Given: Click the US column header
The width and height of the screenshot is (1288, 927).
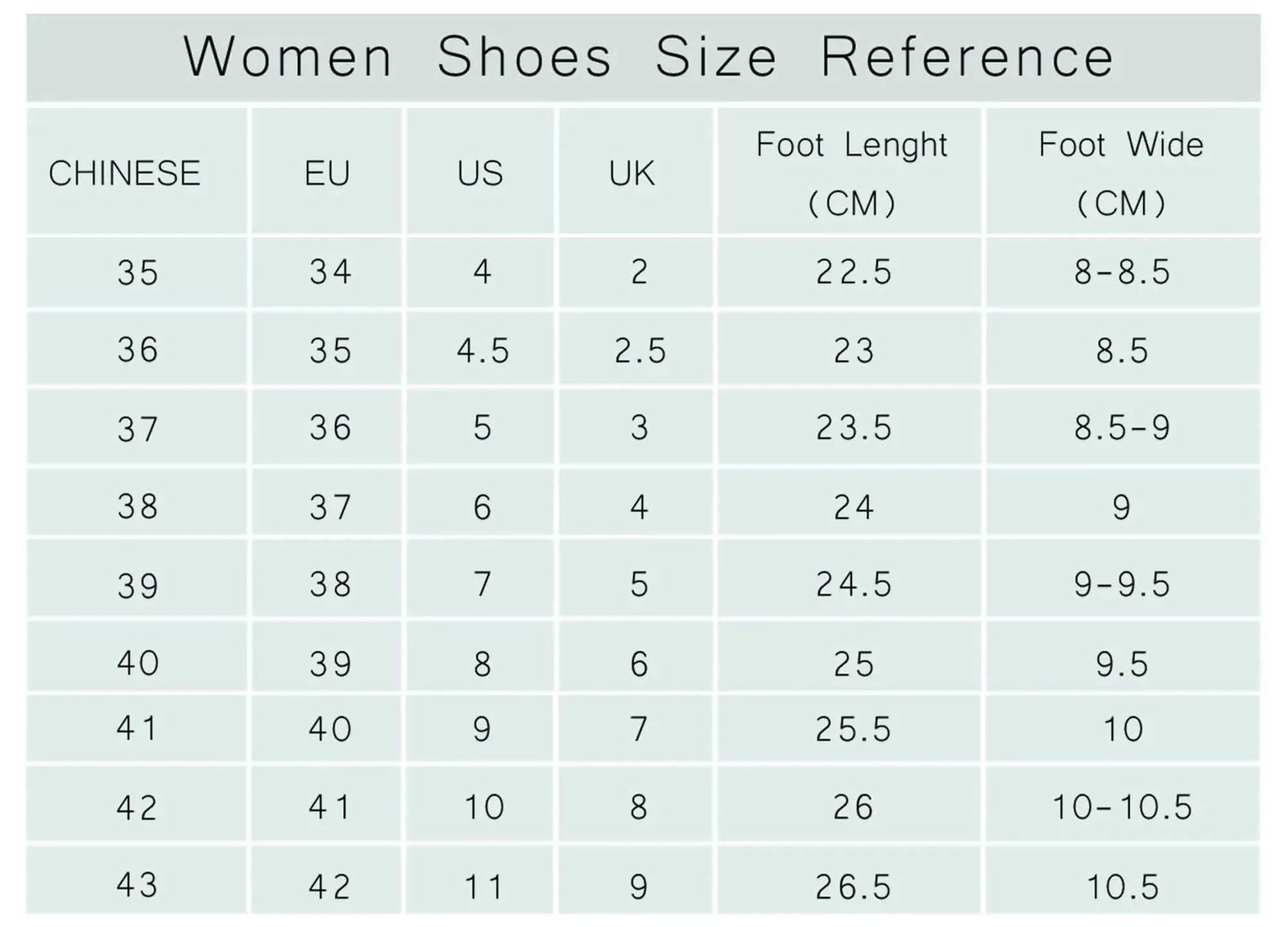Looking at the screenshot, I should pos(480,173).
